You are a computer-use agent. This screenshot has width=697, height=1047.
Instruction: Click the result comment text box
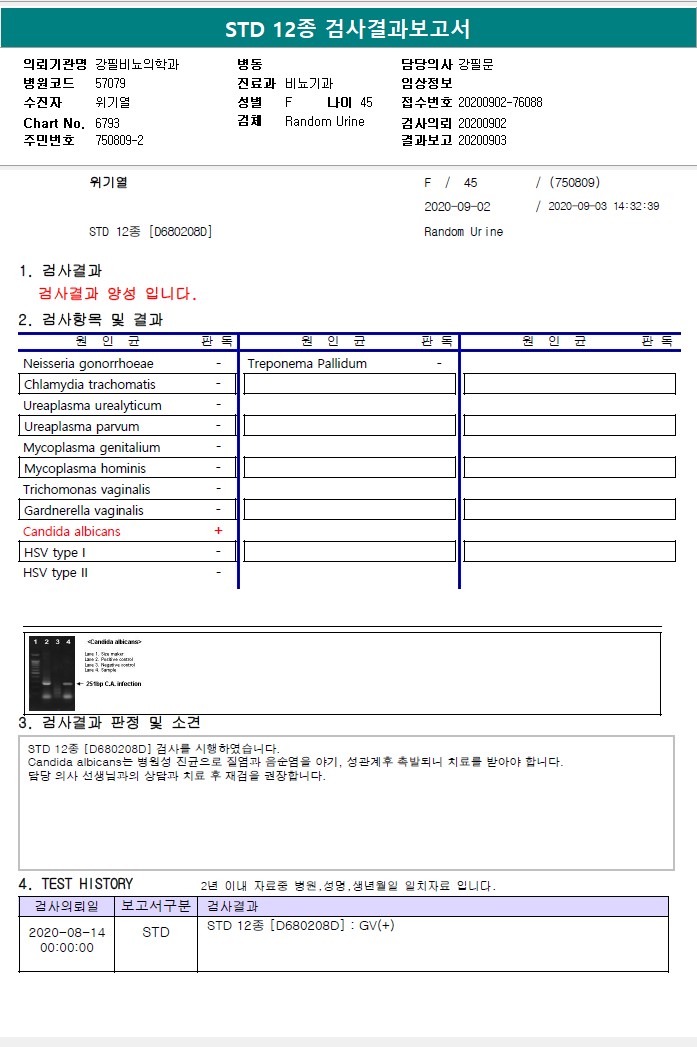(346, 803)
